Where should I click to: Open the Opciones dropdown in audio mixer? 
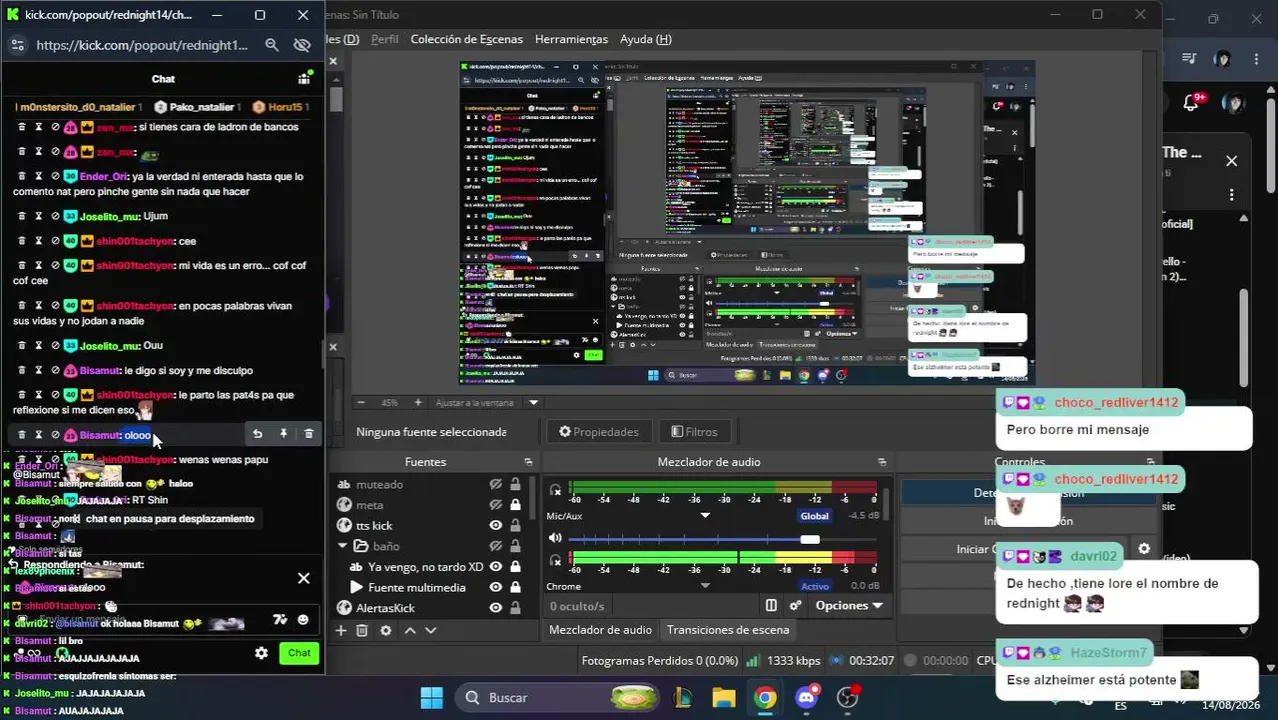(x=848, y=605)
